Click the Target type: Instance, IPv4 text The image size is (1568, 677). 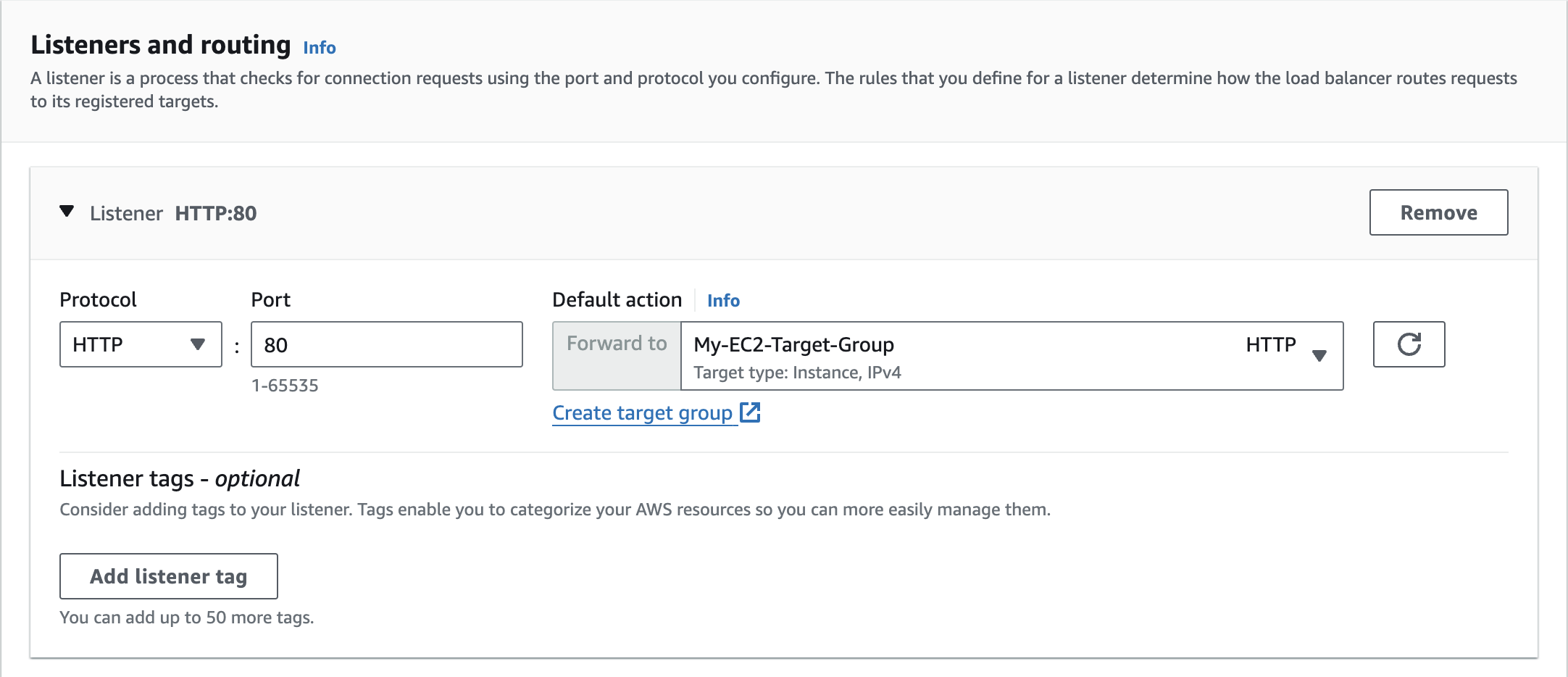tap(797, 373)
